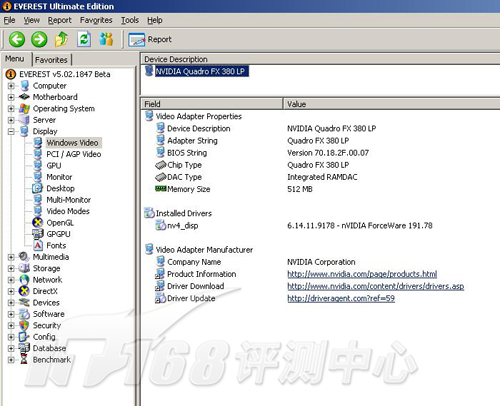
Task: Expand the Benchmark tree node
Action: click(x=11, y=360)
